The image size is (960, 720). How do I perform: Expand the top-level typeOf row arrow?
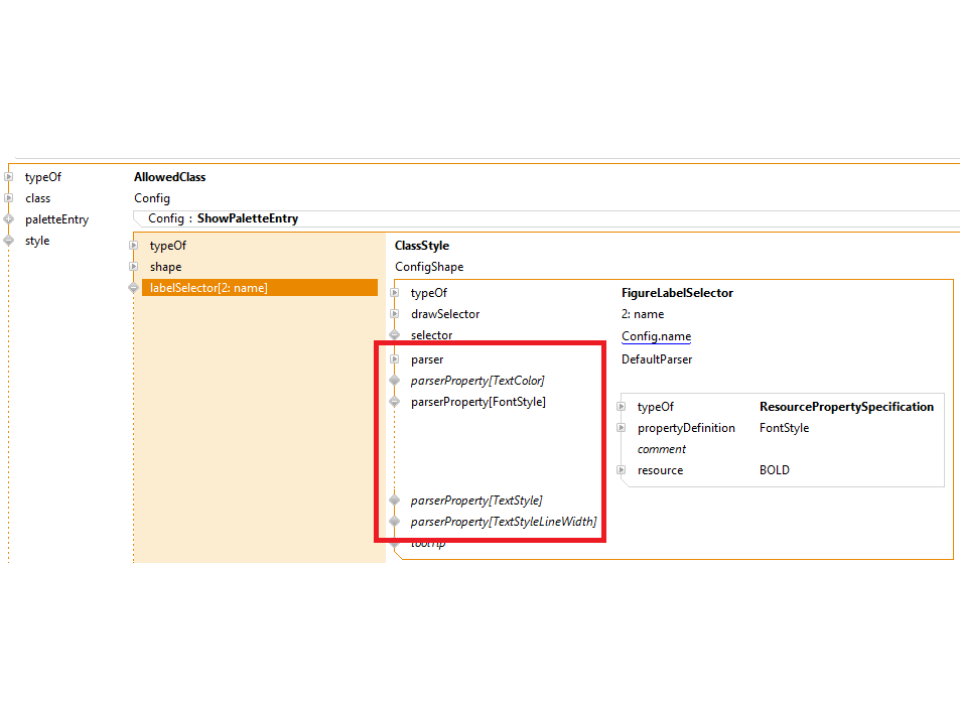point(9,177)
